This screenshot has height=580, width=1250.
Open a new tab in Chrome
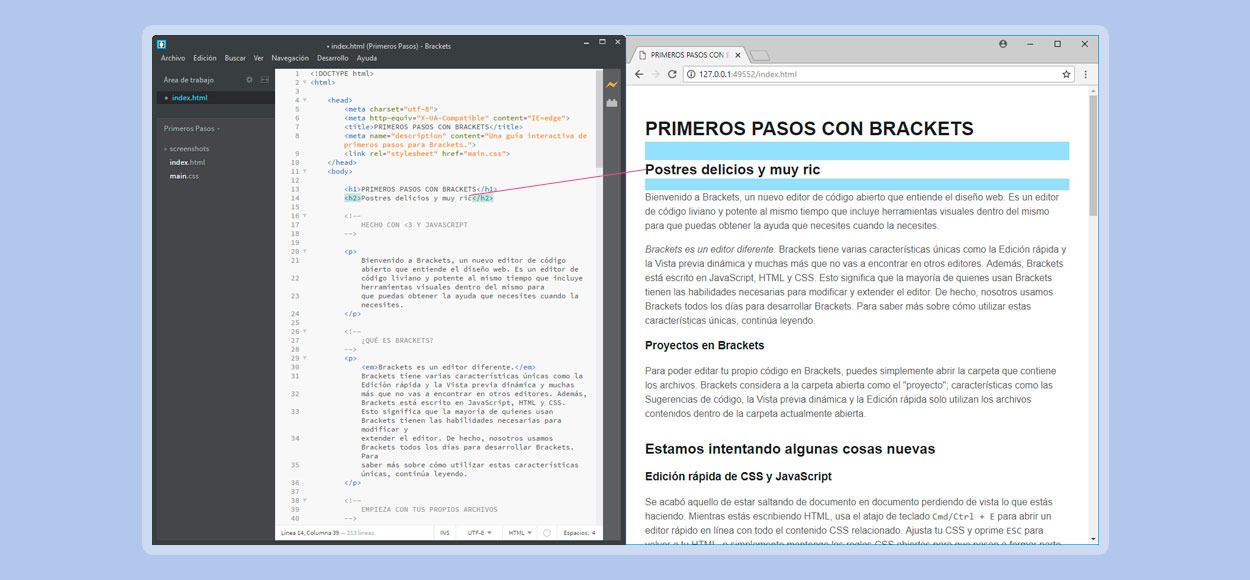pyautogui.click(x=759, y=55)
